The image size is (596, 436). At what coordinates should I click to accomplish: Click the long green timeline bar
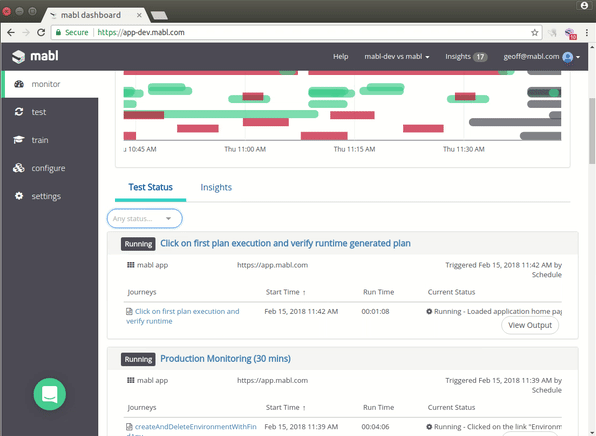tap(241, 114)
